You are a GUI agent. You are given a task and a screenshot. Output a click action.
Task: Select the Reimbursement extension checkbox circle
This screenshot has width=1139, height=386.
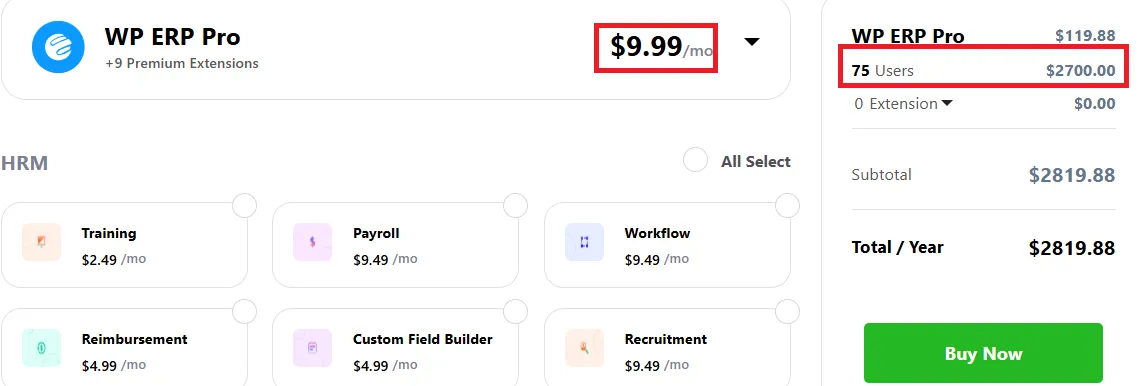pyautogui.click(x=245, y=312)
